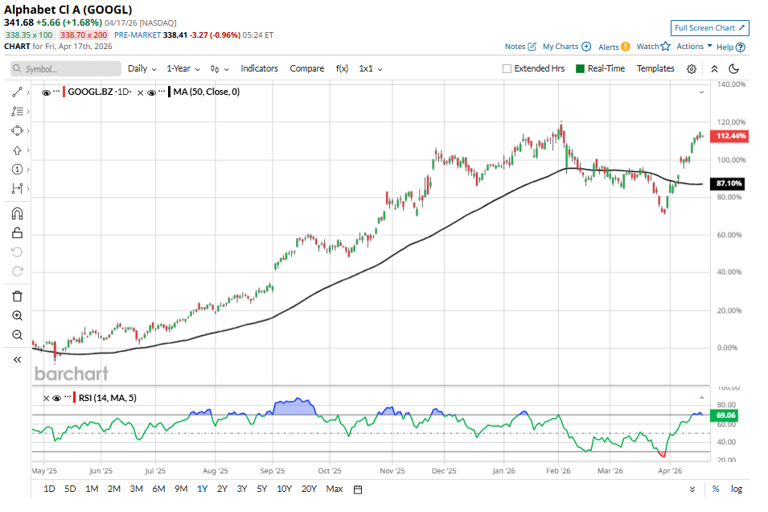Screen dimensions: 768x512
Task: Zoom out using the magnifier minus icon
Action: click(x=17, y=335)
